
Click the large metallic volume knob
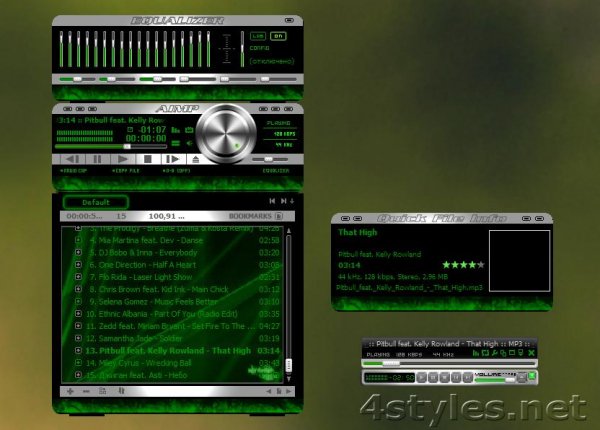tap(226, 134)
